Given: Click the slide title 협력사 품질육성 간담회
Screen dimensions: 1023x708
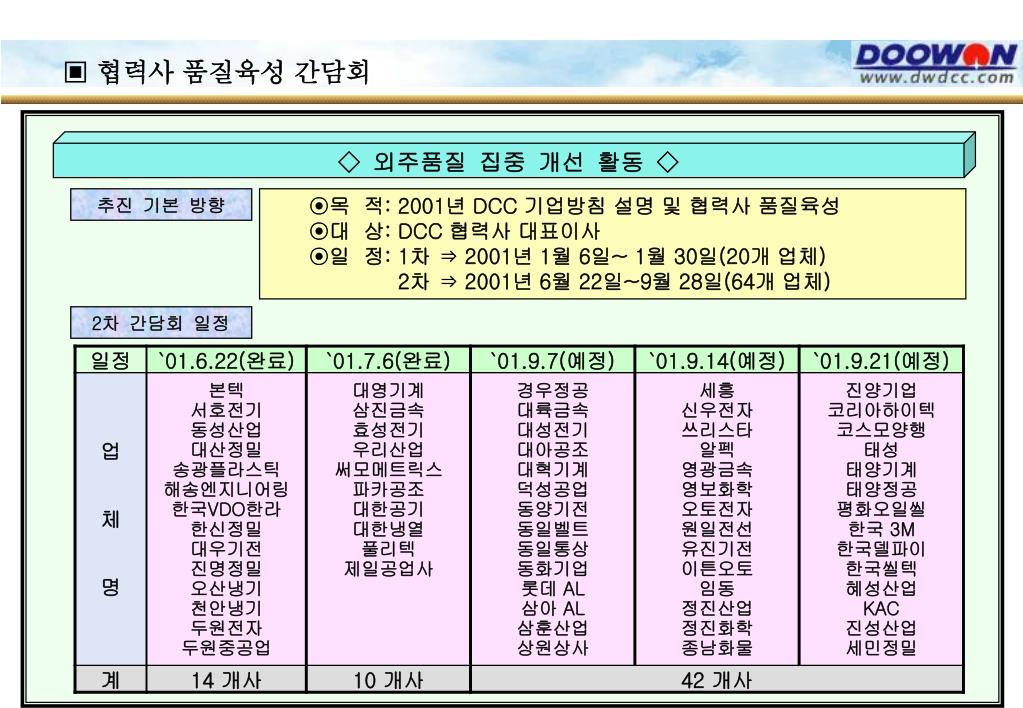Looking at the screenshot, I should pos(234,71).
